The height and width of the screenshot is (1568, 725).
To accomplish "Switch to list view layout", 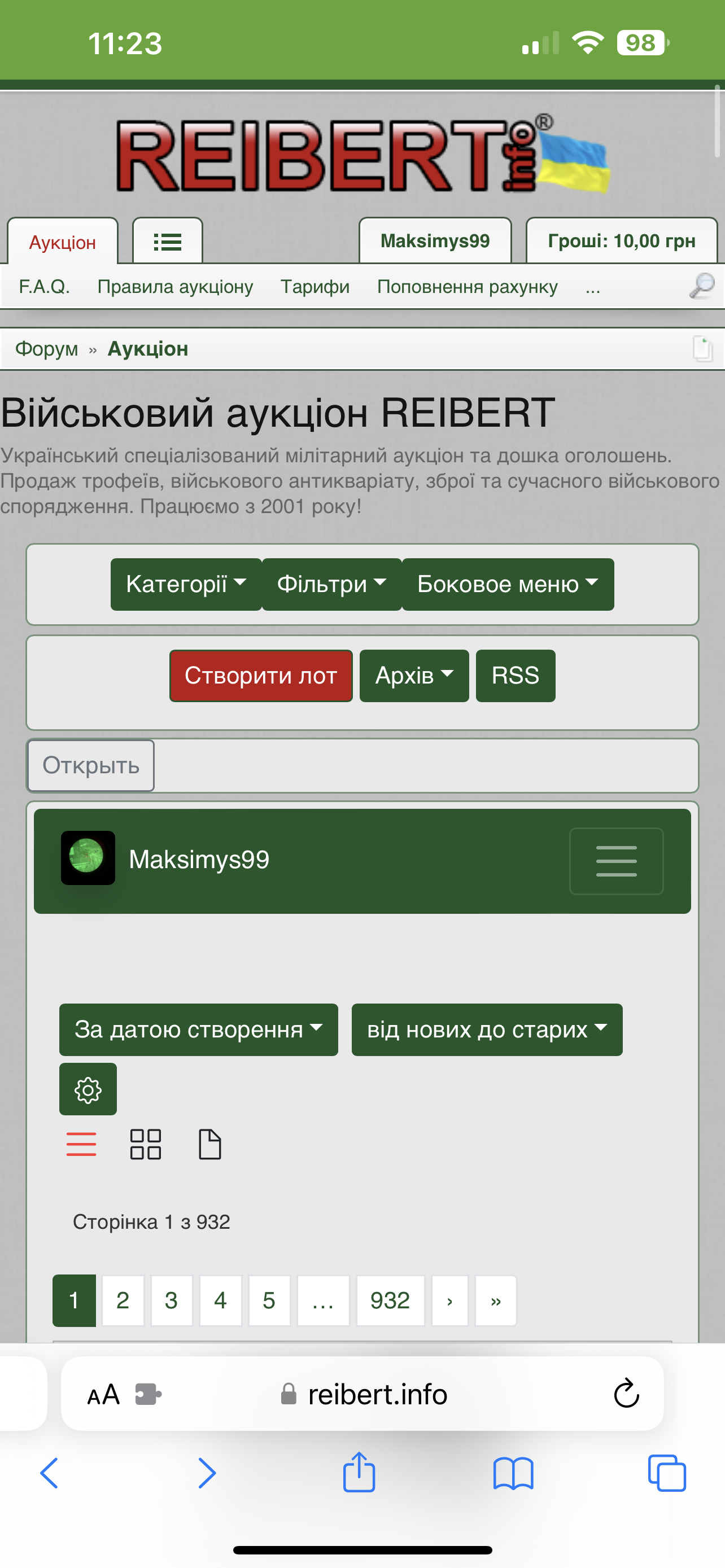I will click(81, 1144).
